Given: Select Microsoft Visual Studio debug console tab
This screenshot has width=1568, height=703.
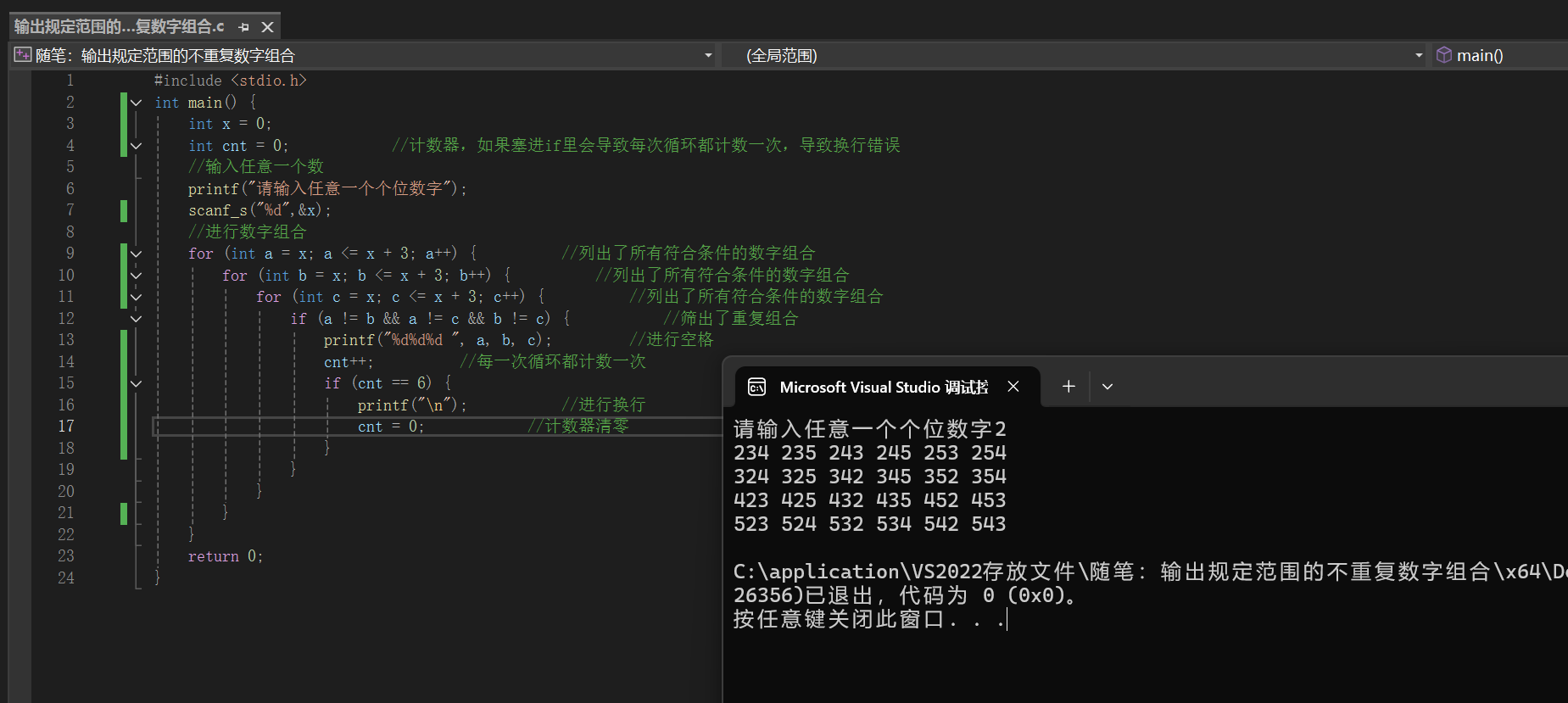Looking at the screenshot, I should pos(884,388).
